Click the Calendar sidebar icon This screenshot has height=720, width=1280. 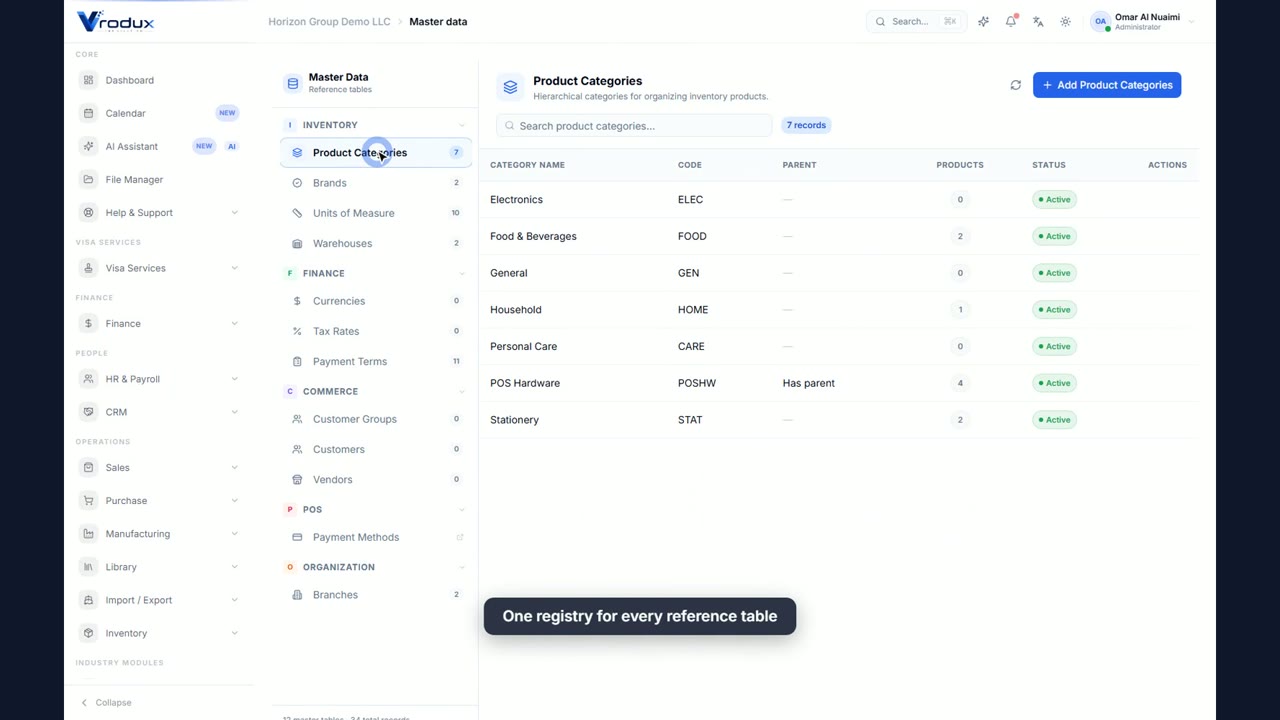pos(89,113)
